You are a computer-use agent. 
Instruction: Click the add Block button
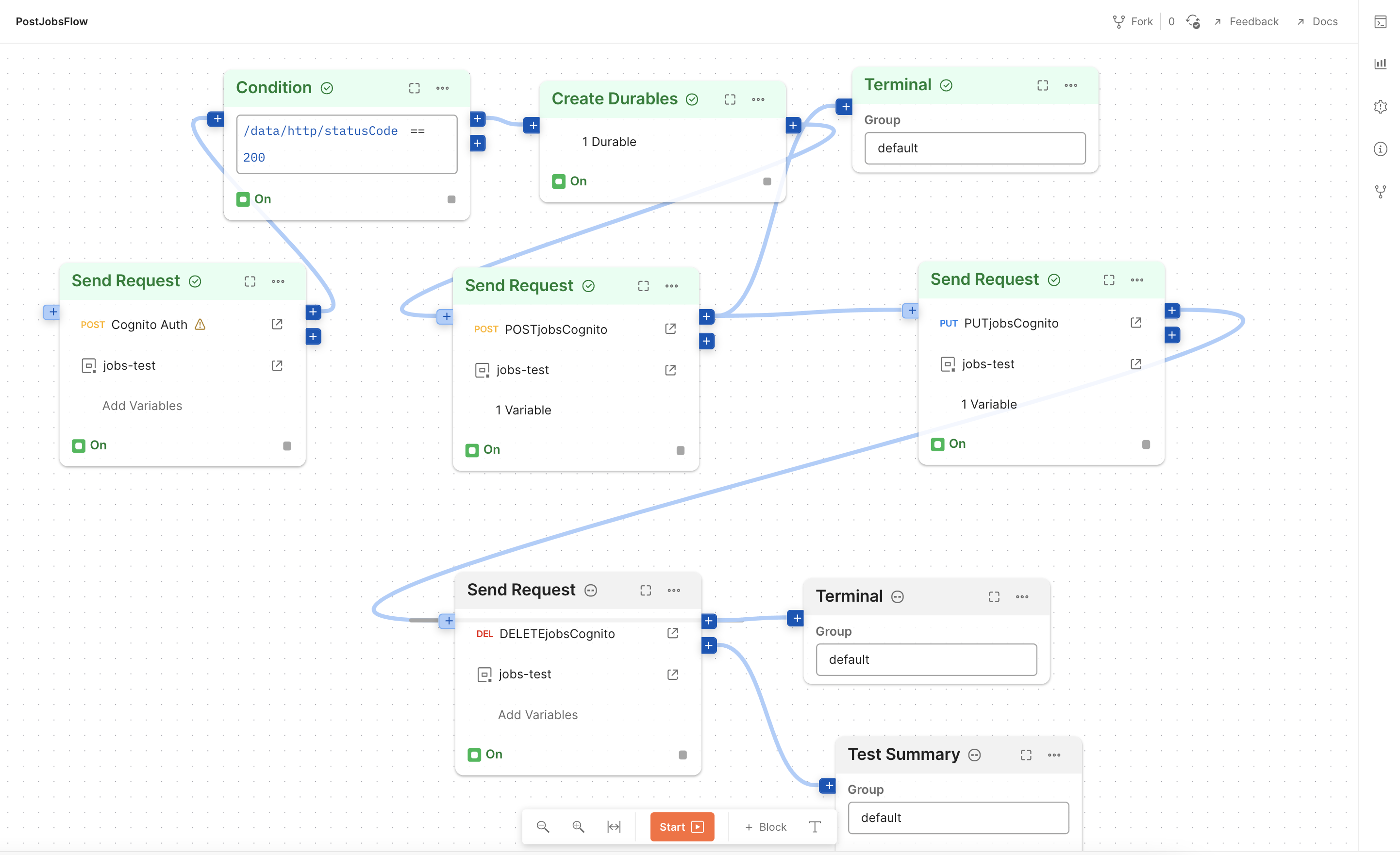(766, 826)
